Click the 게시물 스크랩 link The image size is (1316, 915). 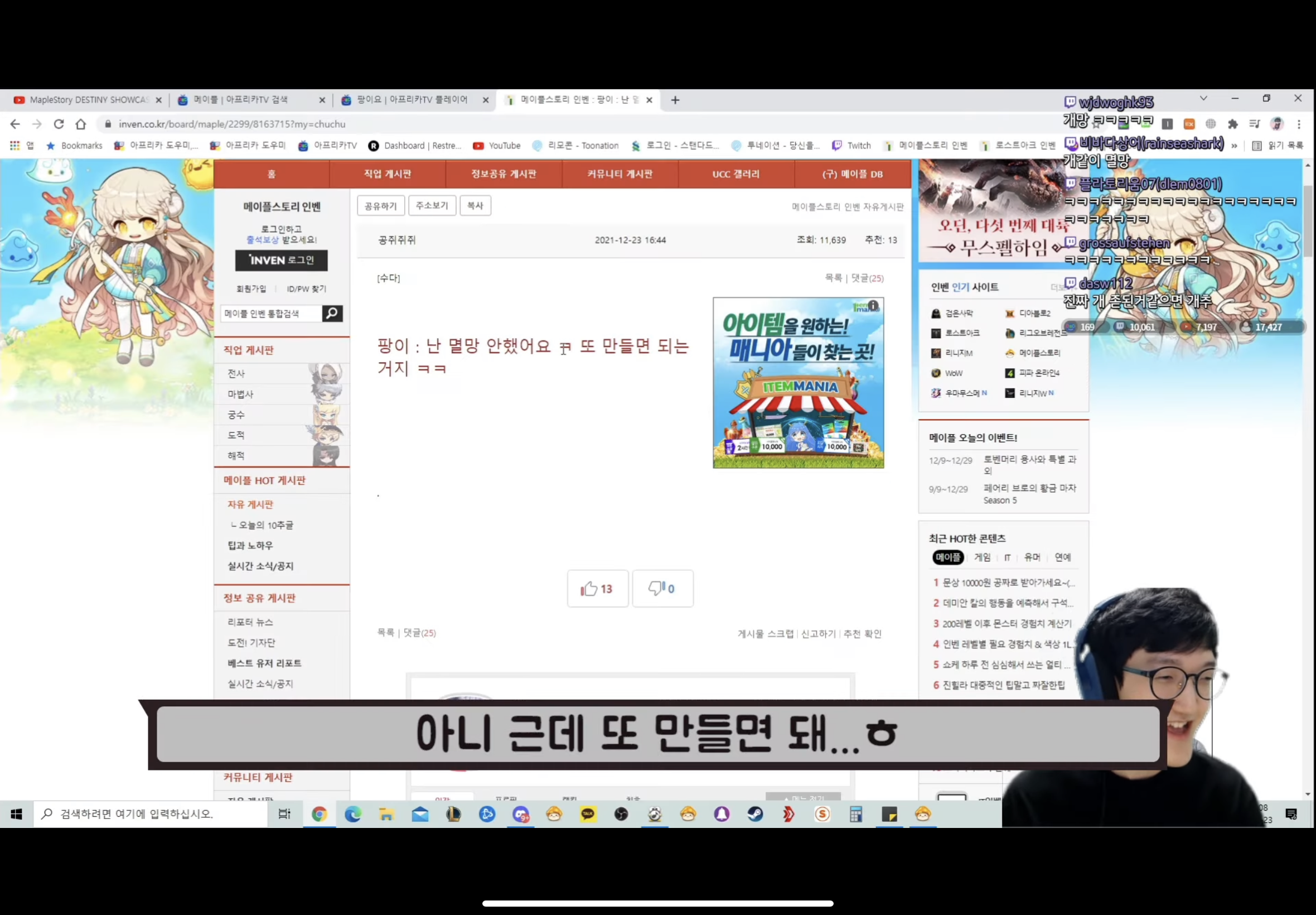pyautogui.click(x=766, y=634)
